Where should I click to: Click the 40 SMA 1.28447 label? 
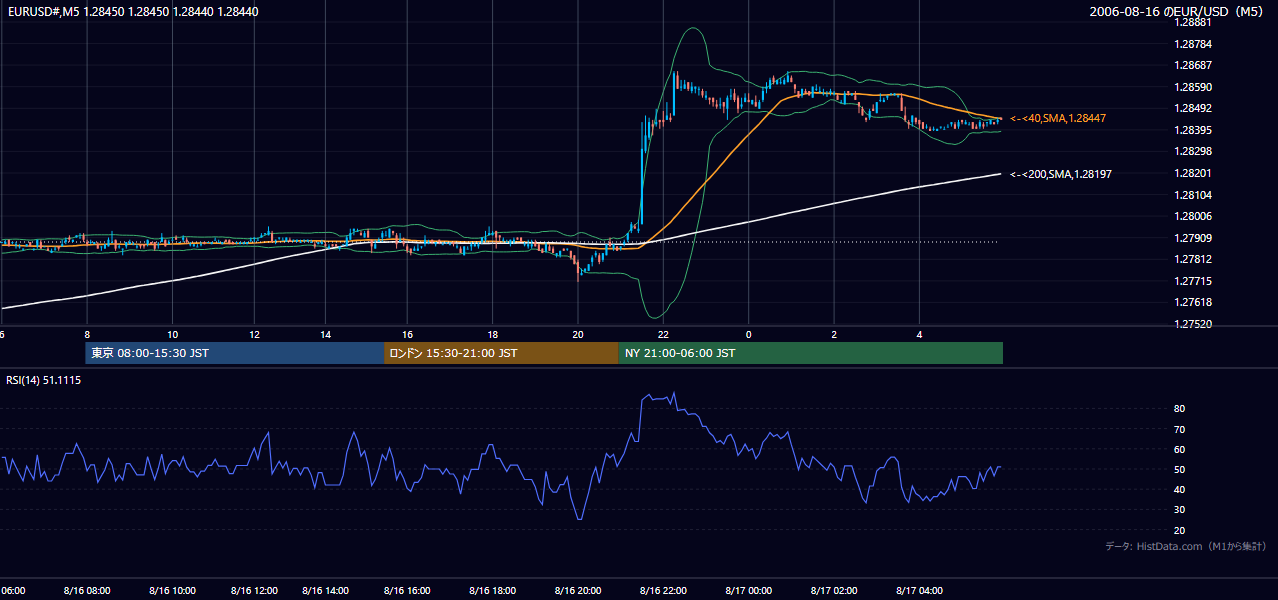click(x=1057, y=118)
